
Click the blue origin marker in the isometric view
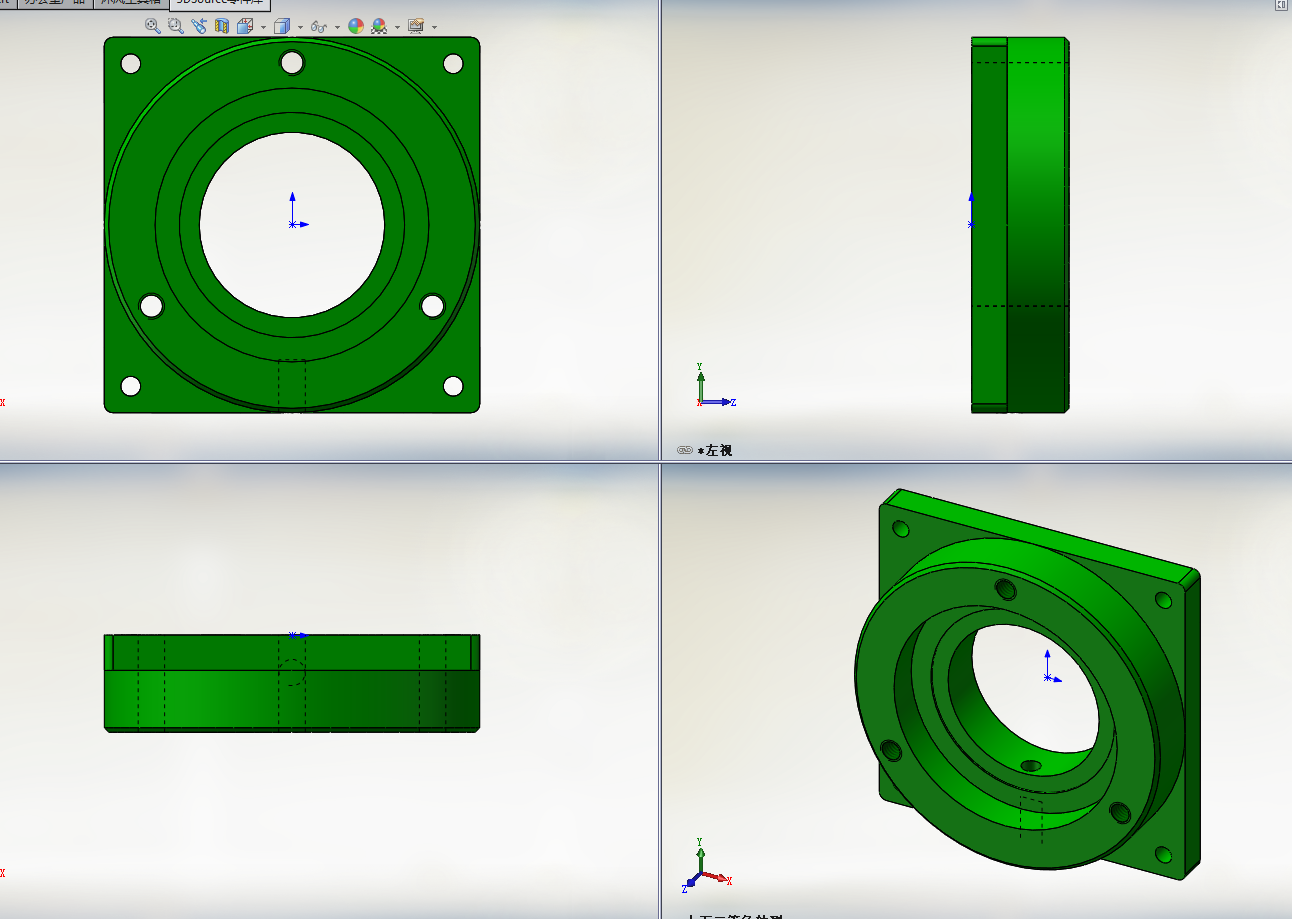[x=1051, y=667]
